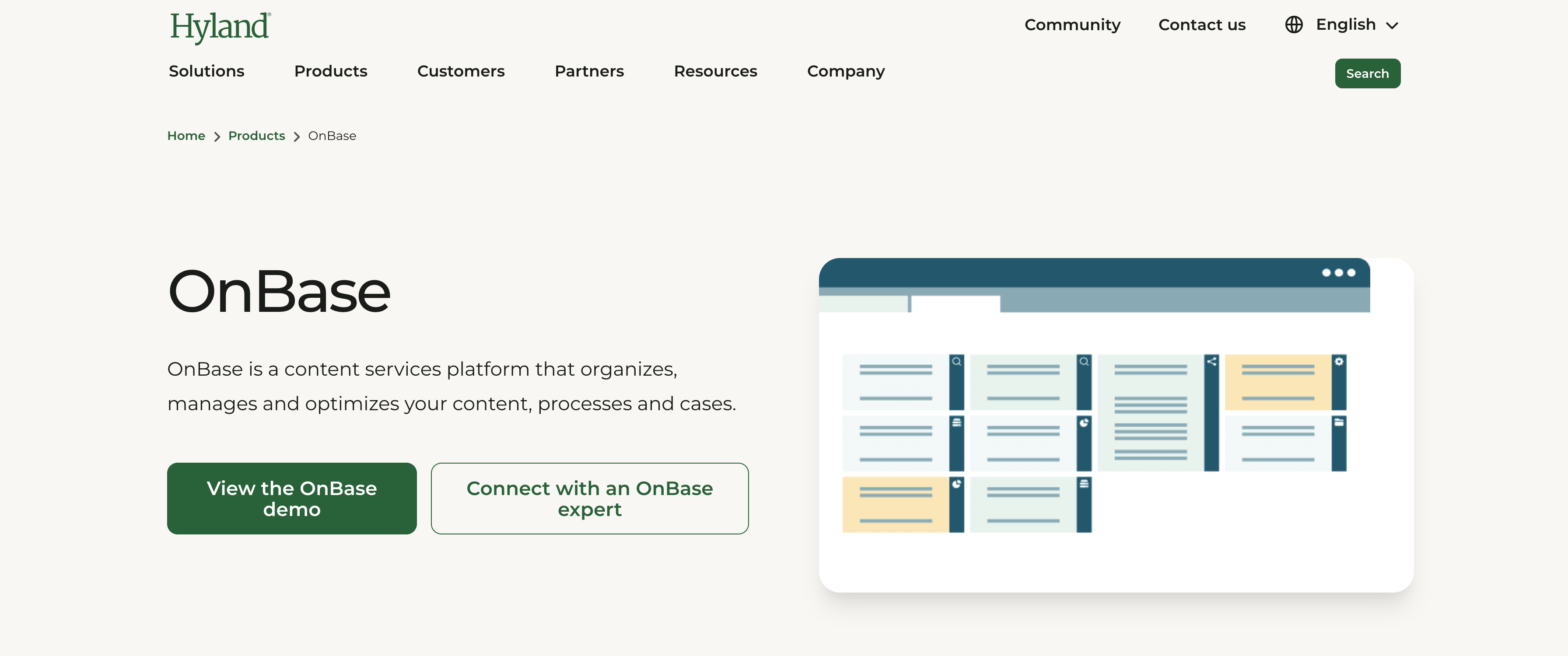1568x656 pixels.
Task: Click Connect with an OnBase expert
Action: (589, 499)
